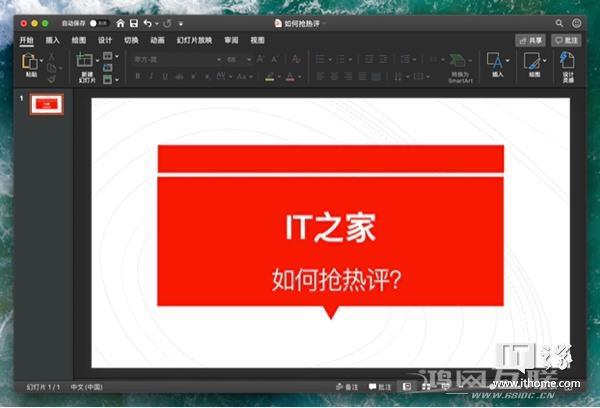Open the 审阅 (Review) ribbon tab

coord(231,40)
